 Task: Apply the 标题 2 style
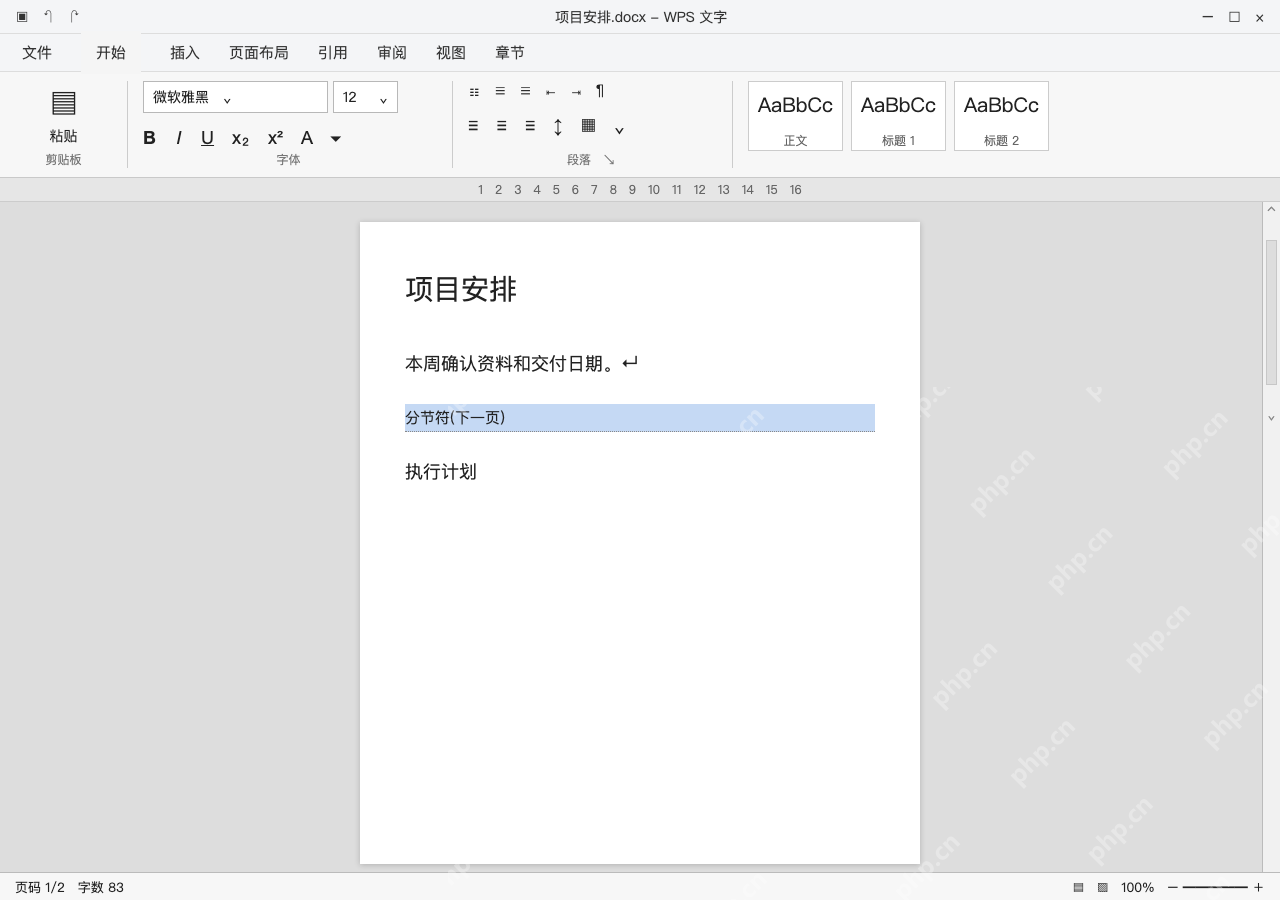(1001, 116)
